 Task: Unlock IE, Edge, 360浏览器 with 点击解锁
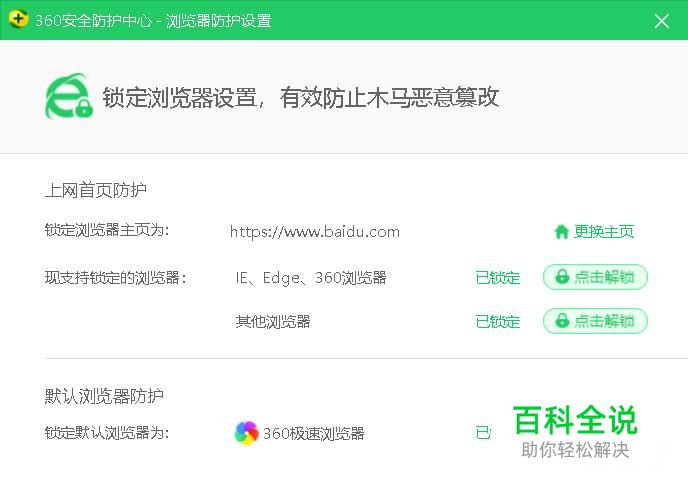pos(595,277)
